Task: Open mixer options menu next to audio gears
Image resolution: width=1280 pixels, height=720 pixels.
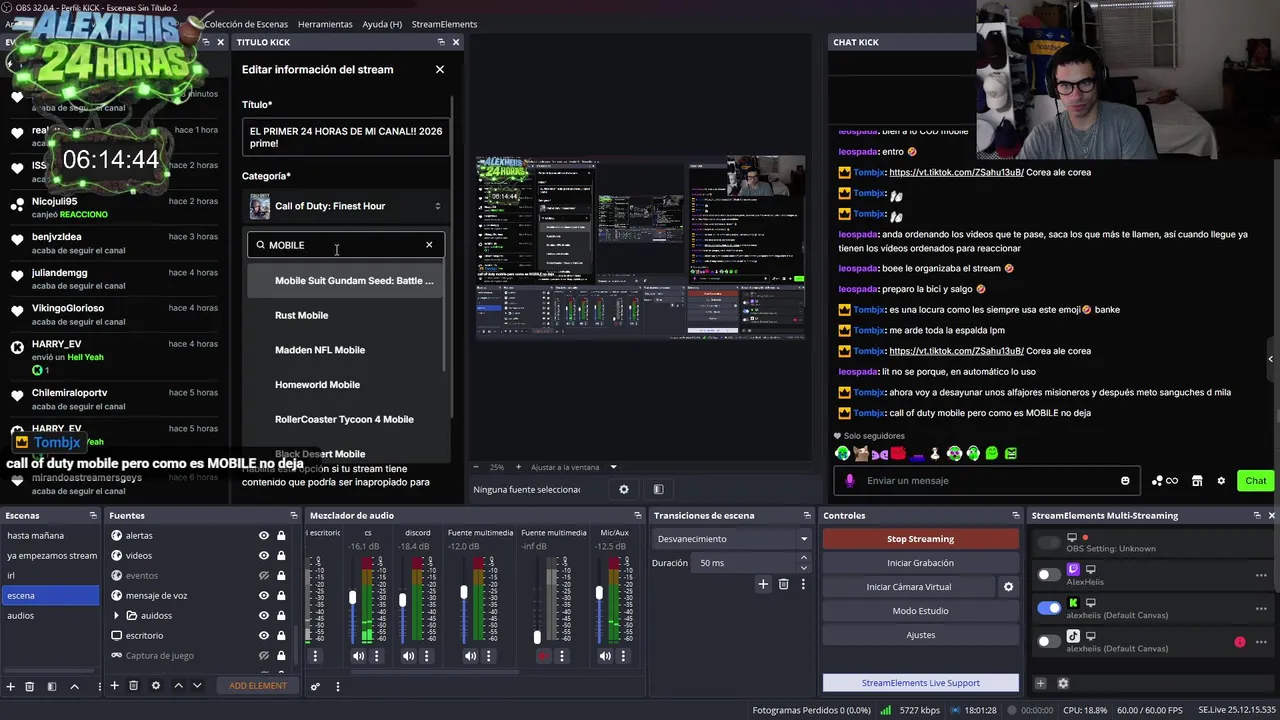Action: pos(337,686)
